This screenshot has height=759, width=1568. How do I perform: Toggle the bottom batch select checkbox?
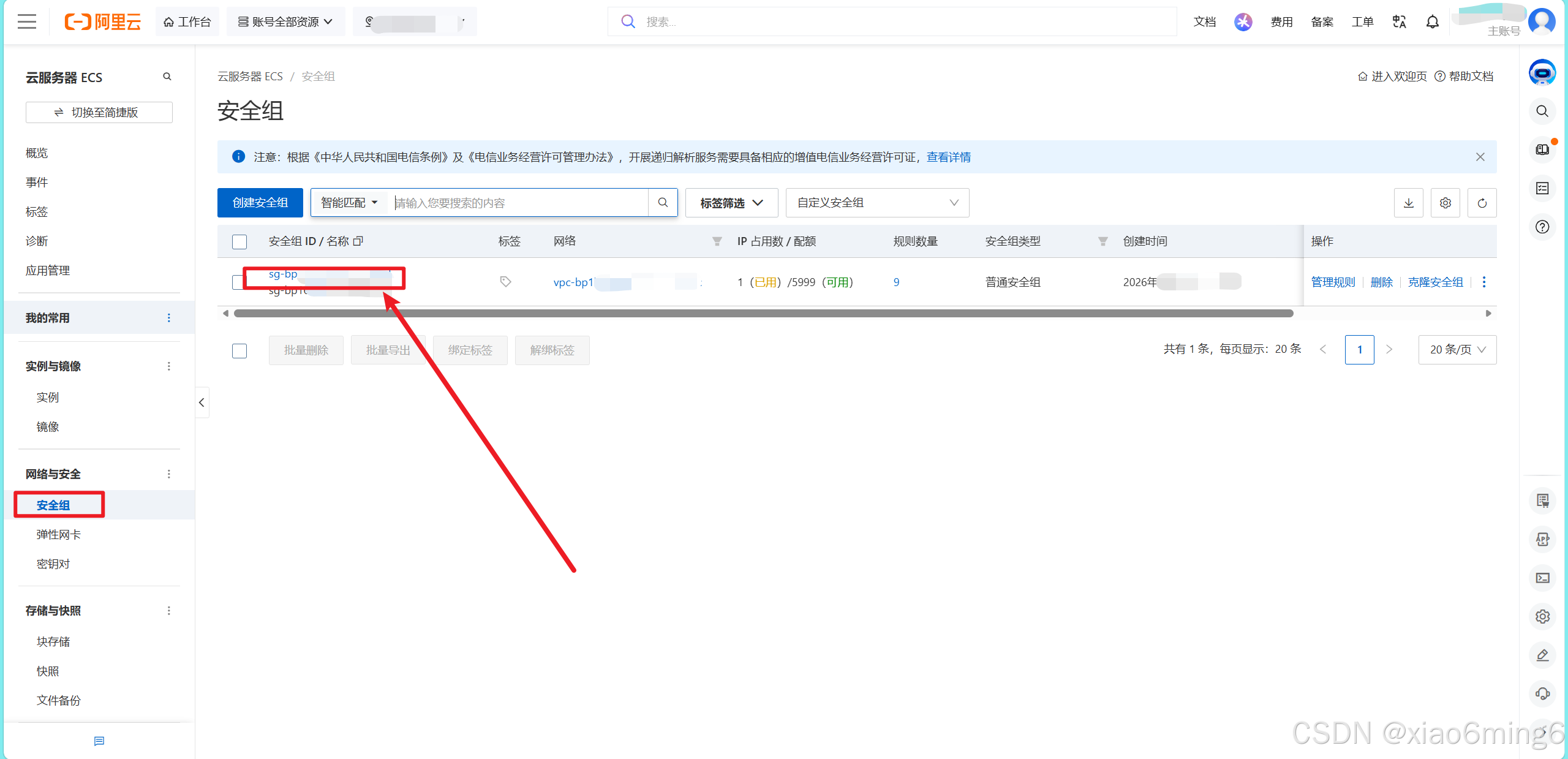[x=239, y=351]
